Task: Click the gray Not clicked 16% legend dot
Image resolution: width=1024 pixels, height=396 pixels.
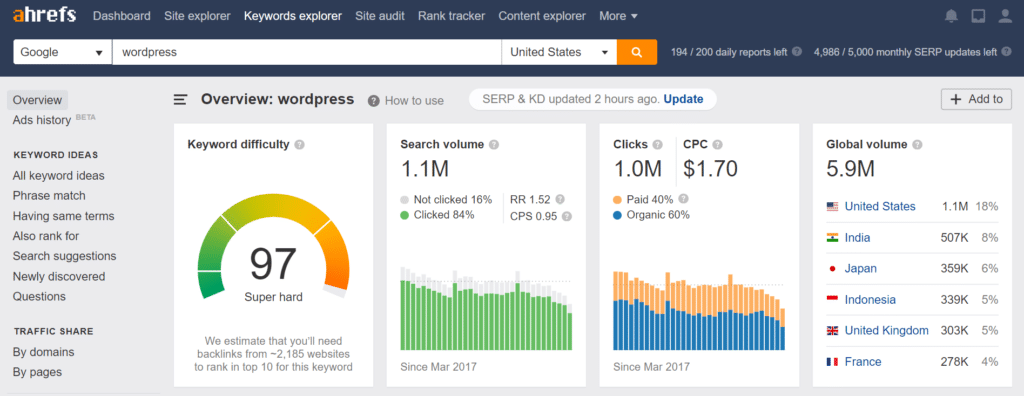Action: click(405, 199)
